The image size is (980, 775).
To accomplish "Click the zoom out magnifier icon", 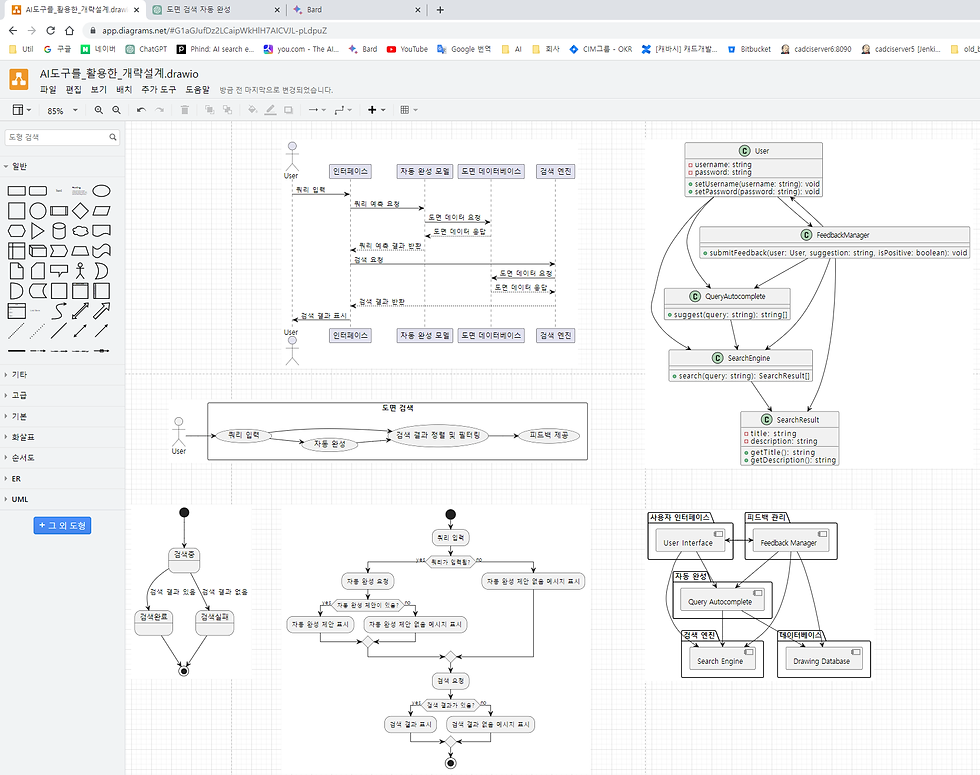I will 116,110.
